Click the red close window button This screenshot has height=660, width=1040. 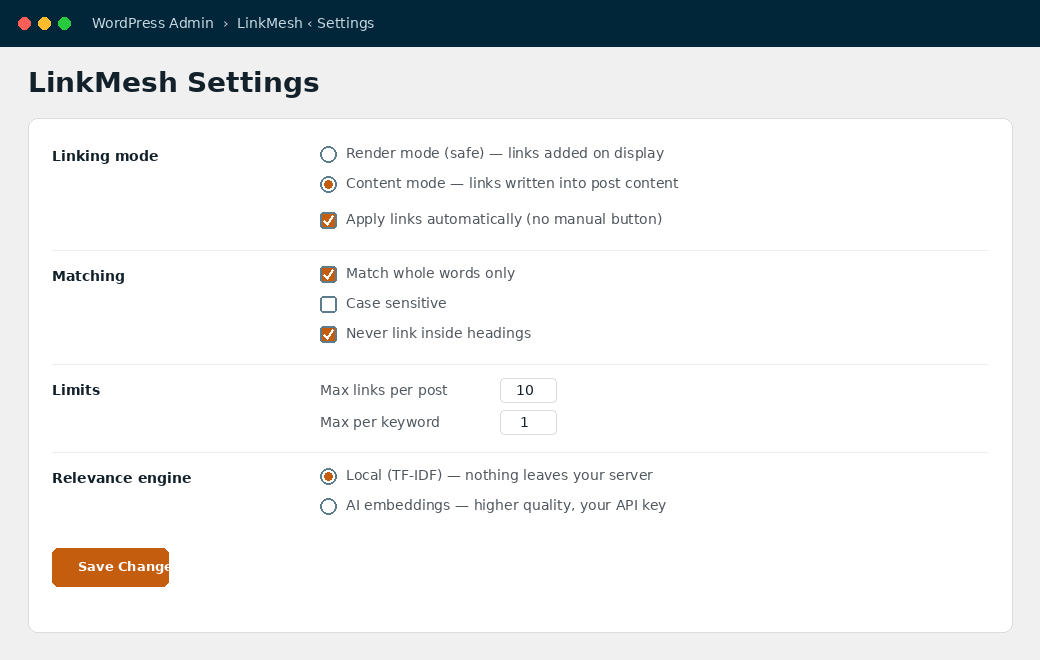(x=25, y=23)
